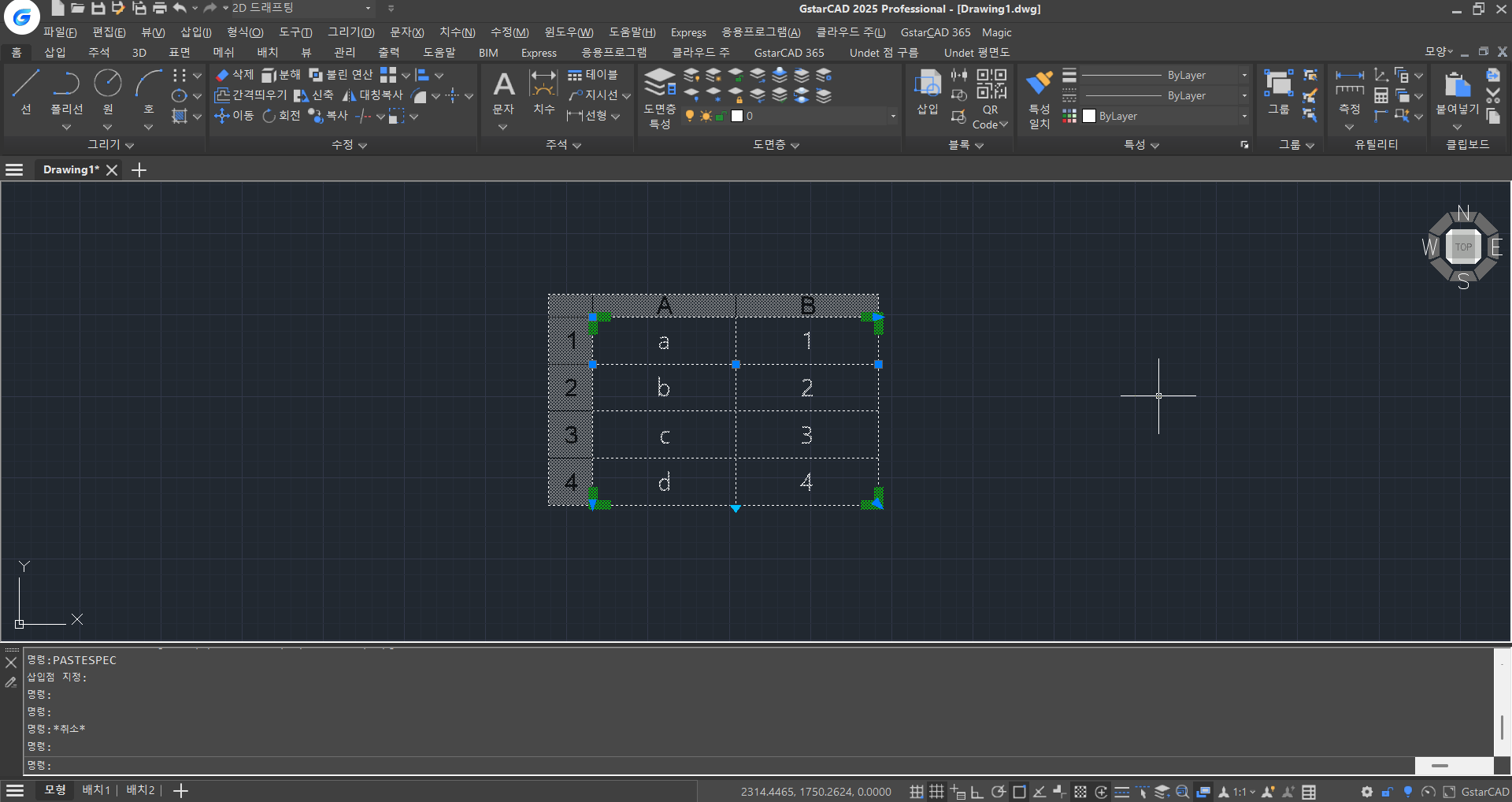Image resolution: width=1512 pixels, height=802 pixels.
Task: Open the Text (문자) tool
Action: (503, 92)
